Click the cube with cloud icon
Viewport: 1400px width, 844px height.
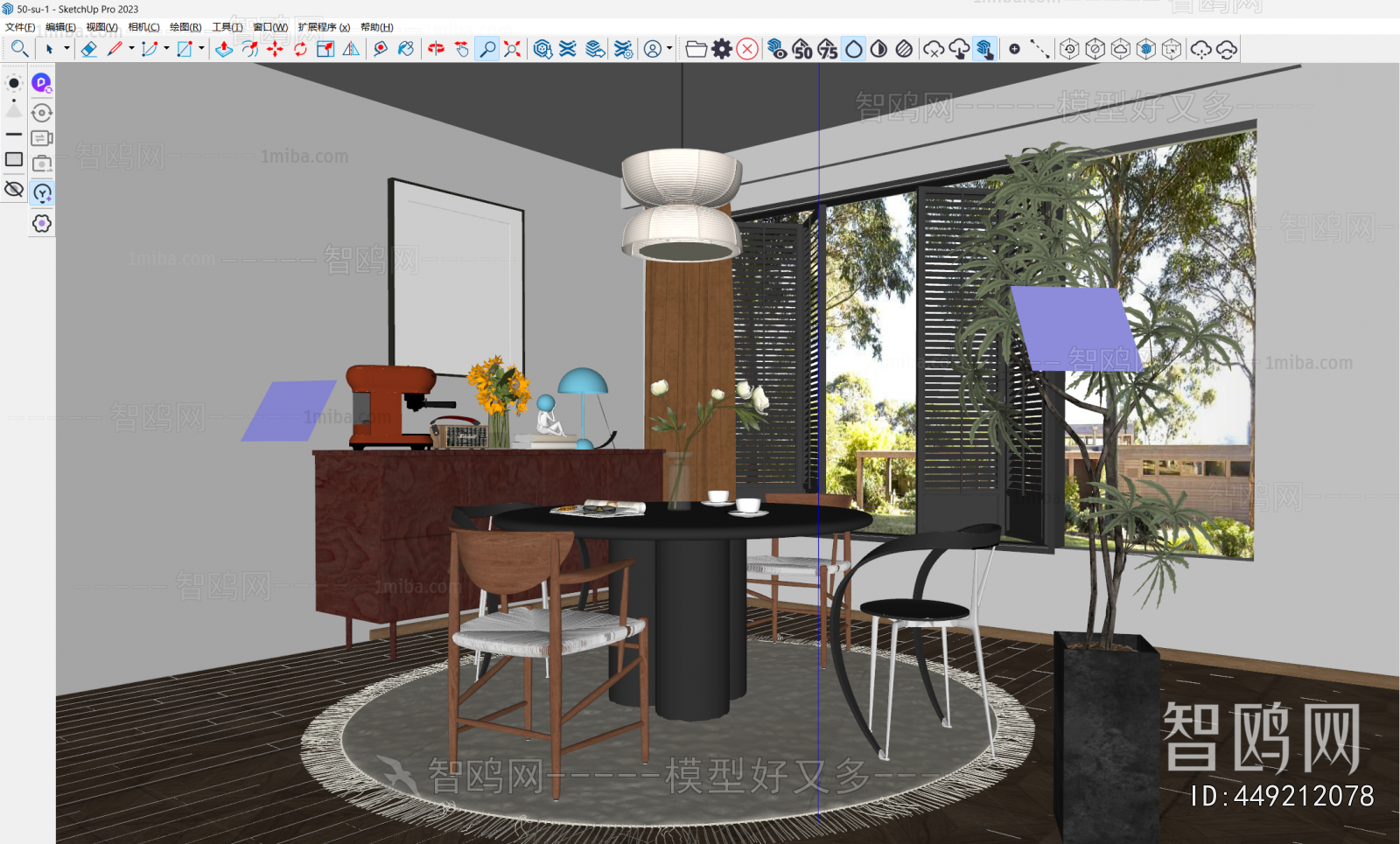tap(1121, 49)
